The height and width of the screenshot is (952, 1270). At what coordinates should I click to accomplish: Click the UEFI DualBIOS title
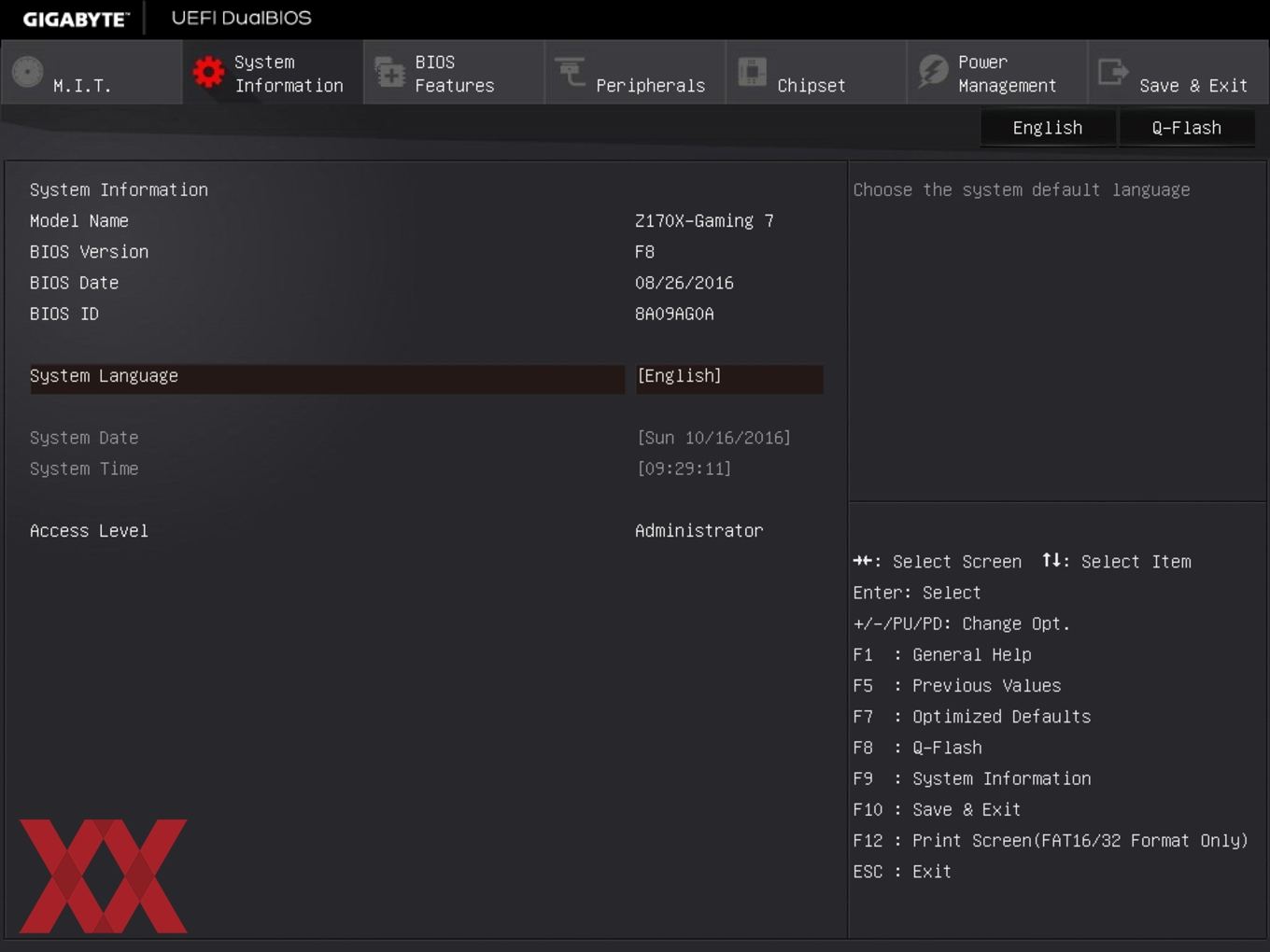[x=241, y=18]
